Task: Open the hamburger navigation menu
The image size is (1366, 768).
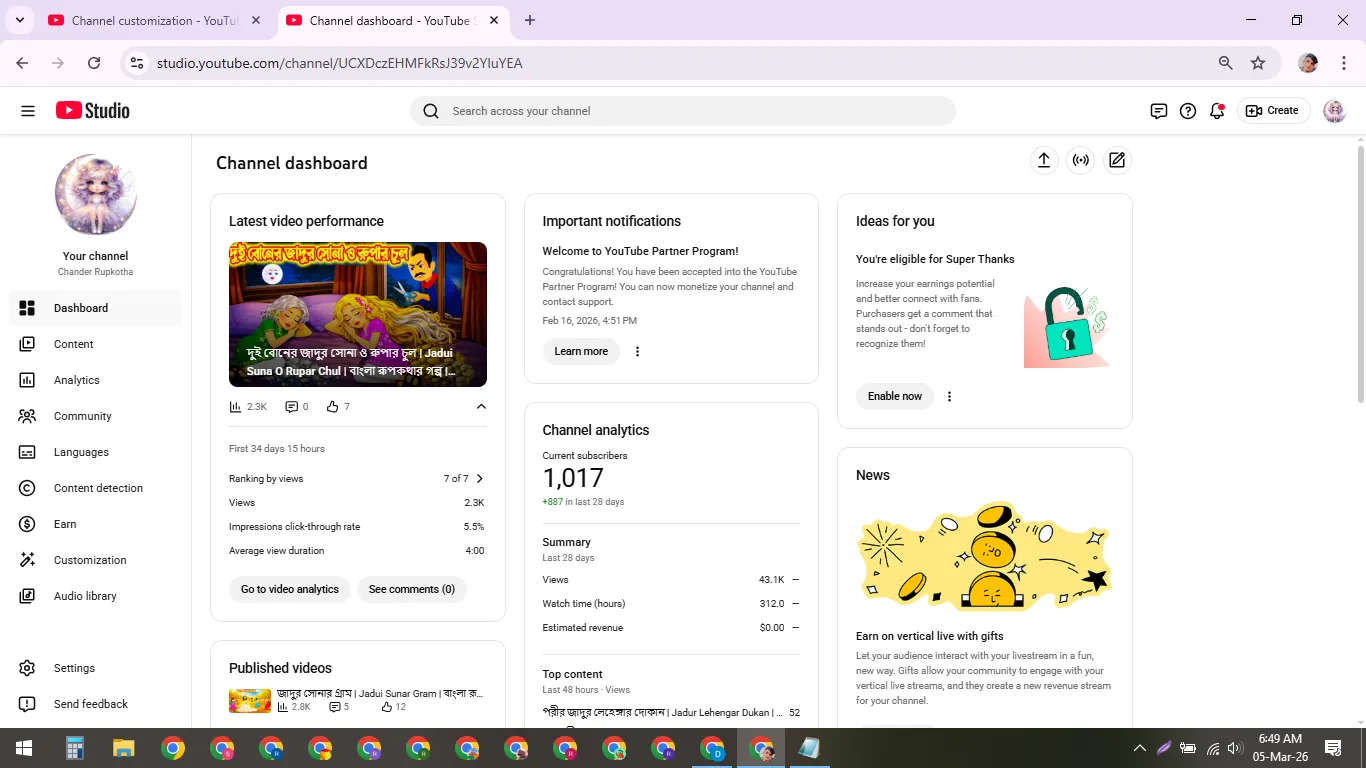Action: pyautogui.click(x=28, y=111)
